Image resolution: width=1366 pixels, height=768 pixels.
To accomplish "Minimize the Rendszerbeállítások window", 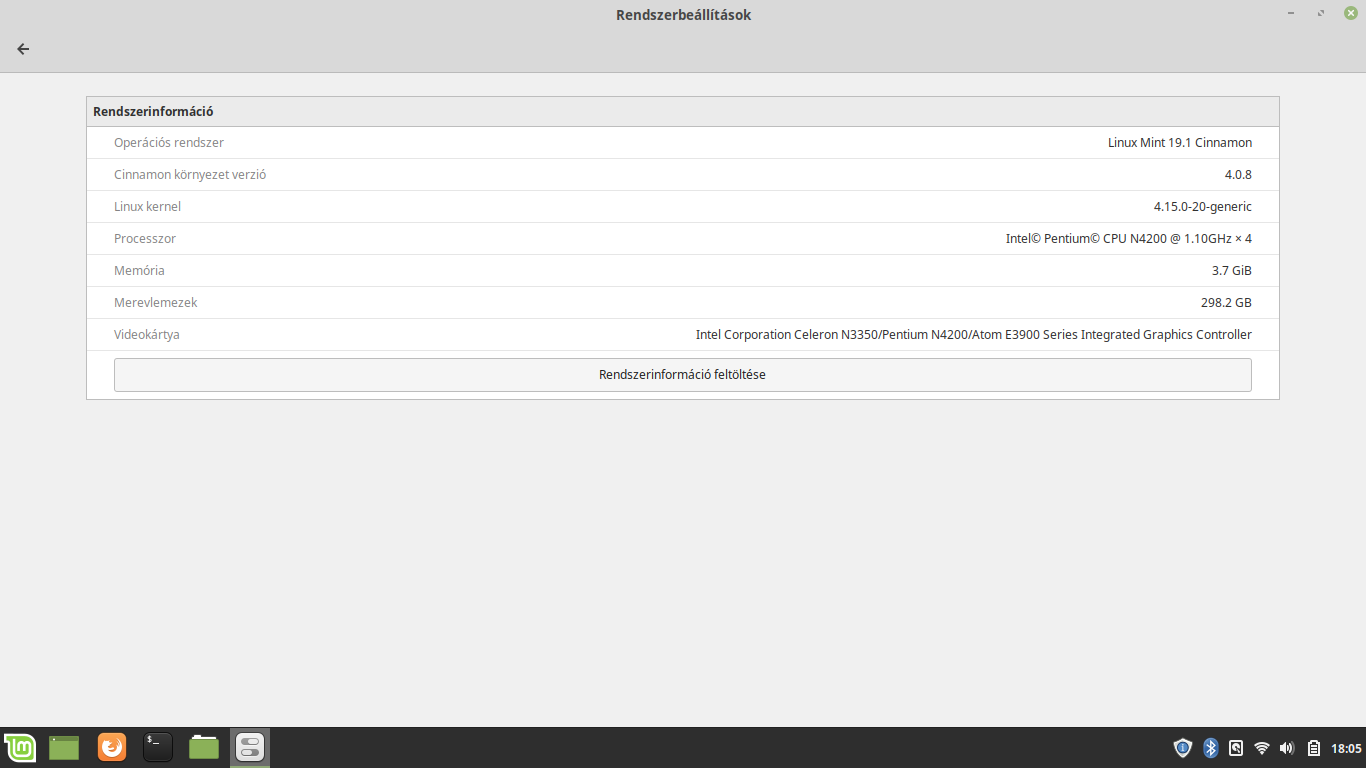I will click(x=1293, y=13).
